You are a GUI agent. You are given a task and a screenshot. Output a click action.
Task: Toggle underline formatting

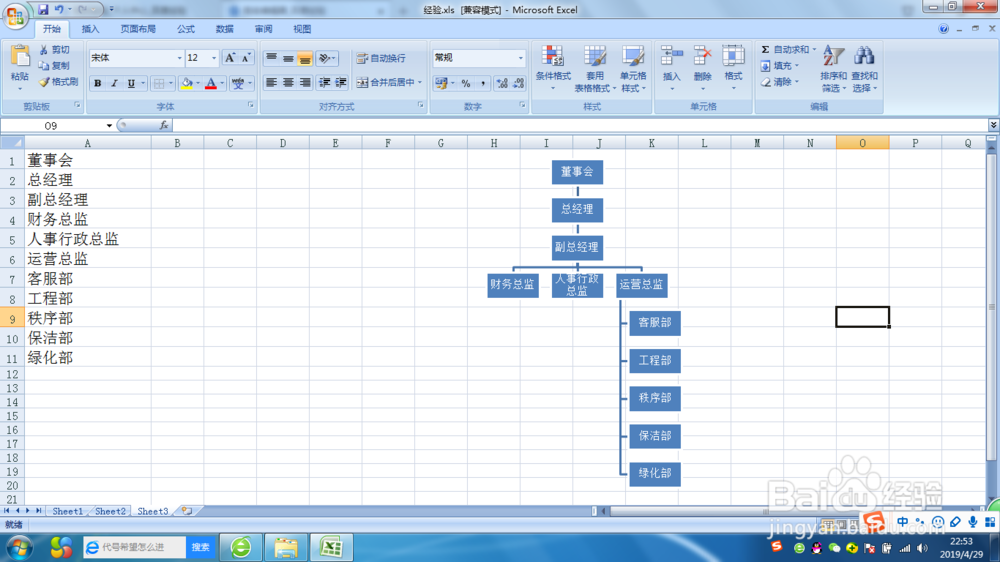coord(131,83)
